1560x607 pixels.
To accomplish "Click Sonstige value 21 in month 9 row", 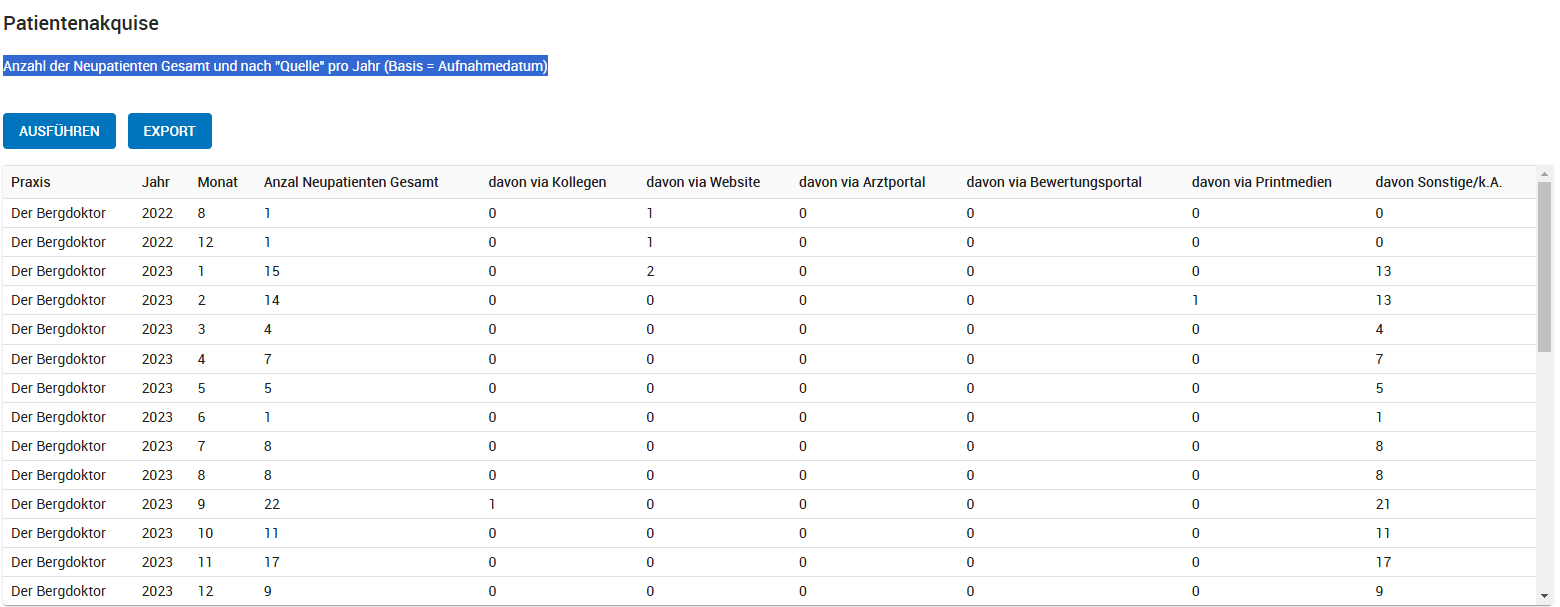I will click(1383, 504).
